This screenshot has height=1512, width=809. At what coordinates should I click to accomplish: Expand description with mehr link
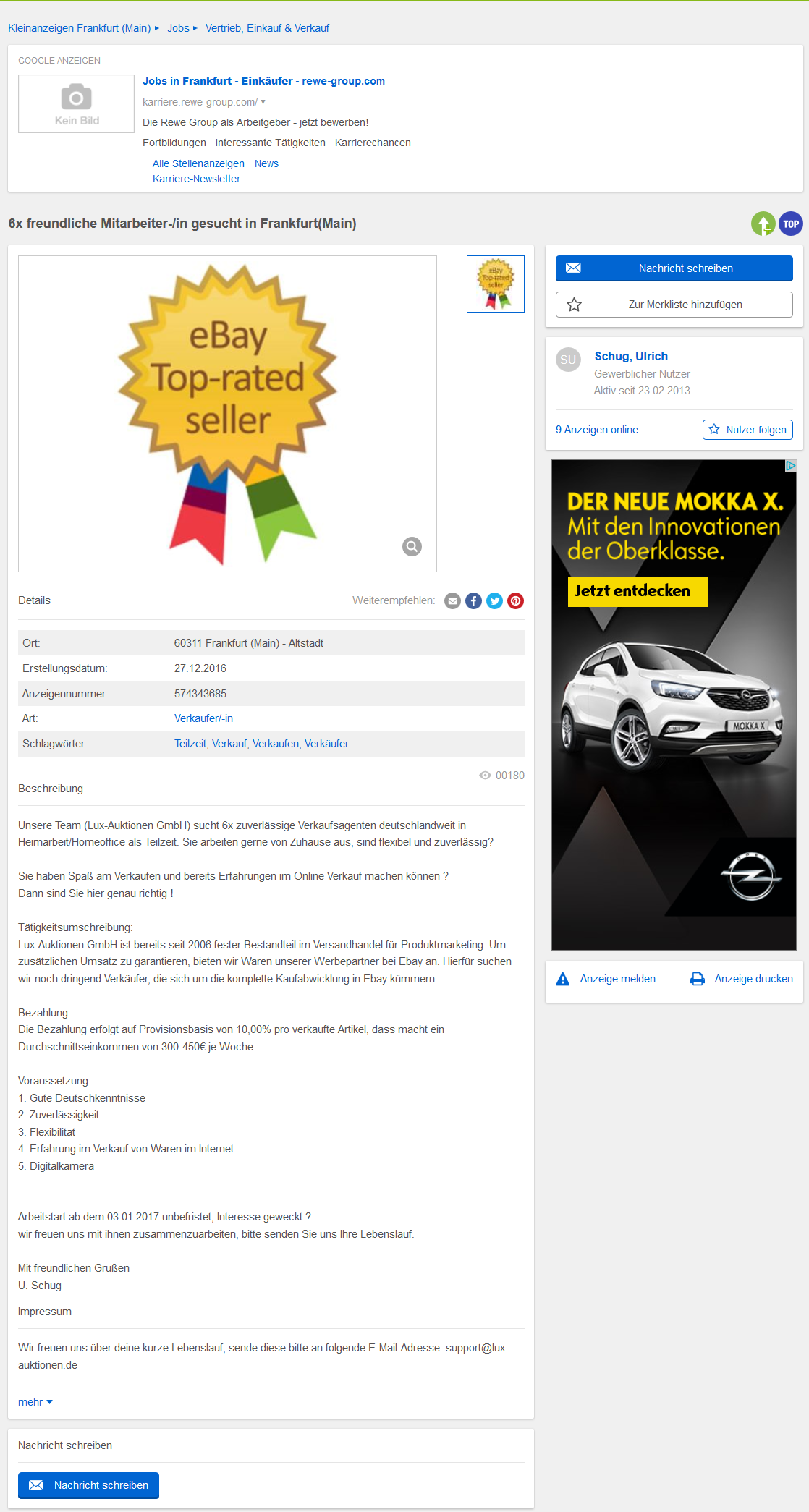35,1401
